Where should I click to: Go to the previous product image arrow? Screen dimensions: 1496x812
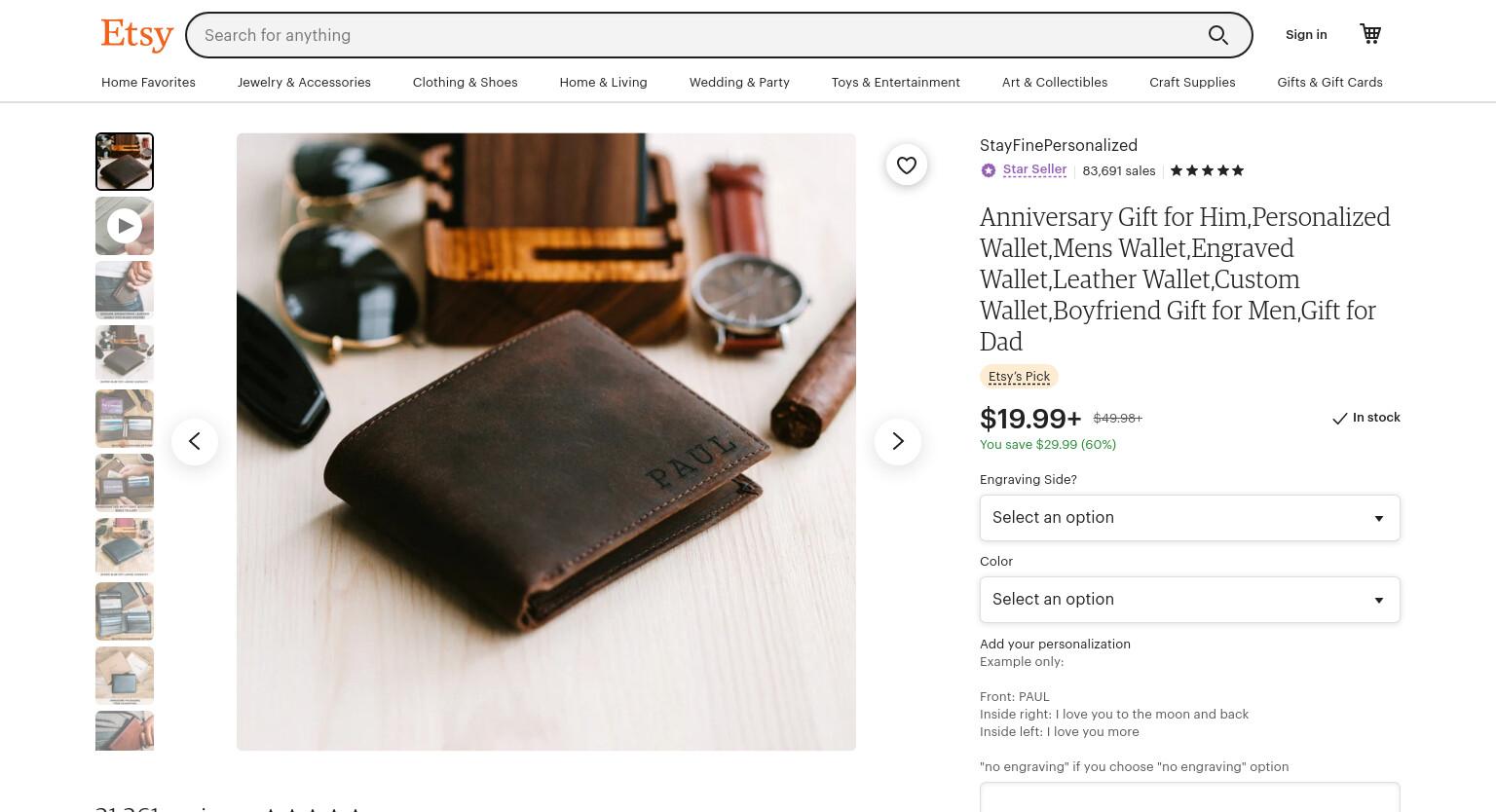[195, 442]
